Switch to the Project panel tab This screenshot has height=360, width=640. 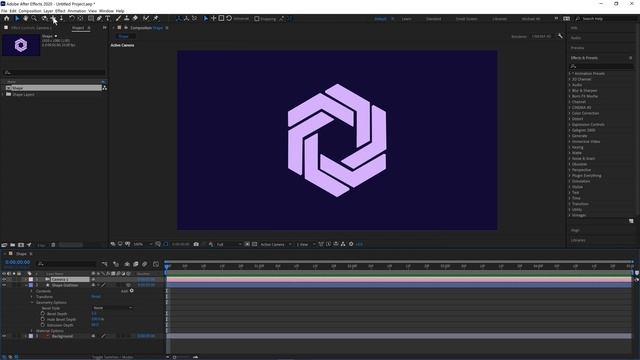pyautogui.click(x=78, y=28)
